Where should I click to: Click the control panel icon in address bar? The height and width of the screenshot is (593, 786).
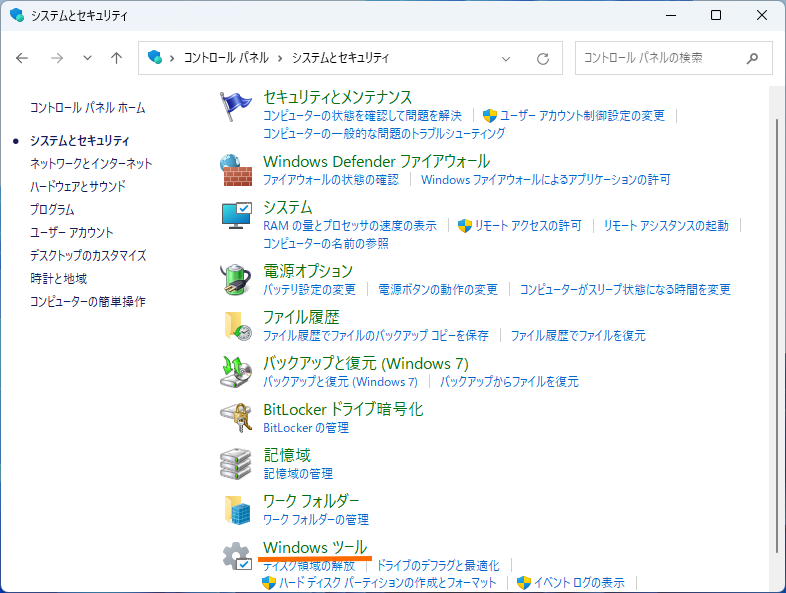pos(155,57)
